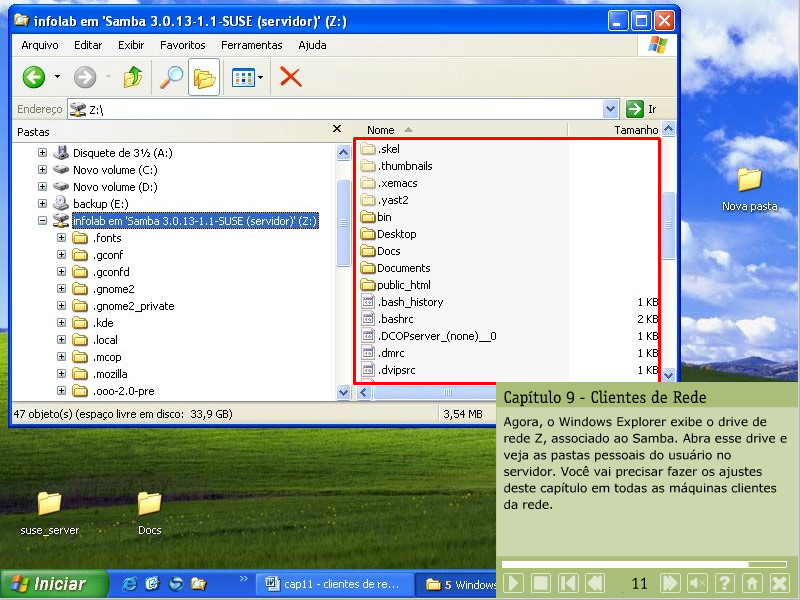The image size is (800, 600).
Task: Launch Internet Explorer from Quick Launch
Action: pos(129,584)
